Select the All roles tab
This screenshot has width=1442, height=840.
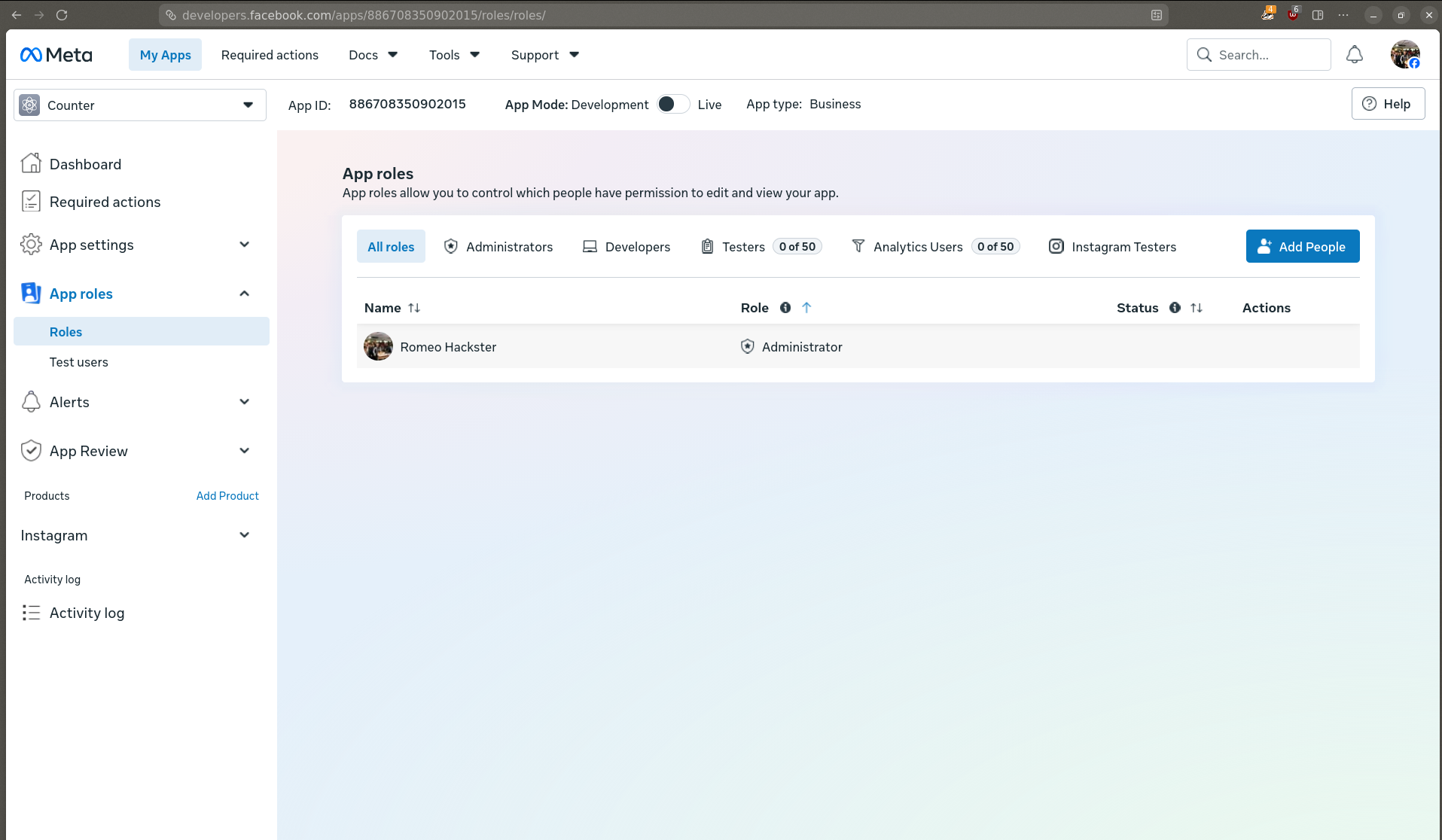[x=391, y=246]
